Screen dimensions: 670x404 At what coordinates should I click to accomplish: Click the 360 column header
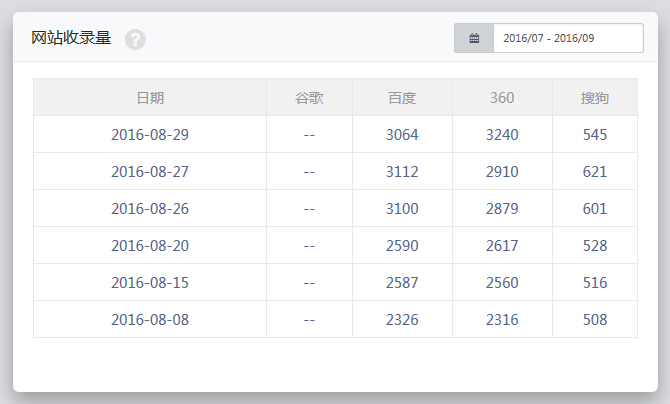502,98
